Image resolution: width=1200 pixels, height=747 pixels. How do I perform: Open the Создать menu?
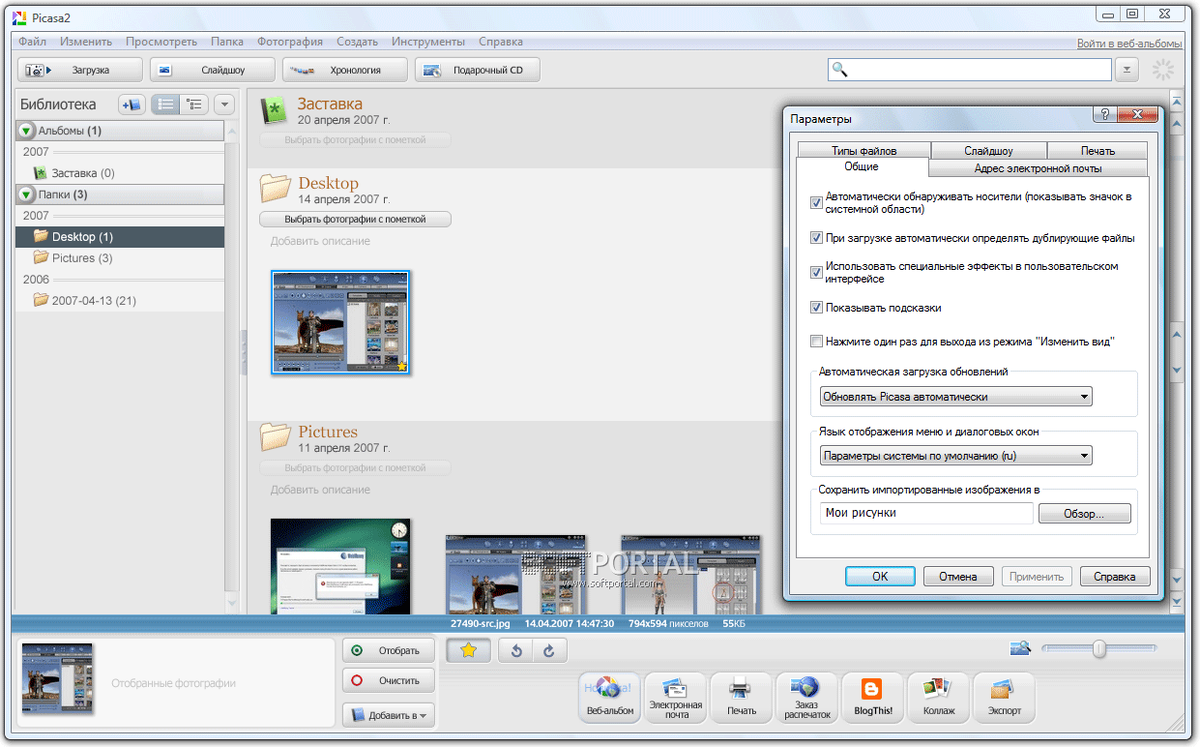pyautogui.click(x=357, y=42)
